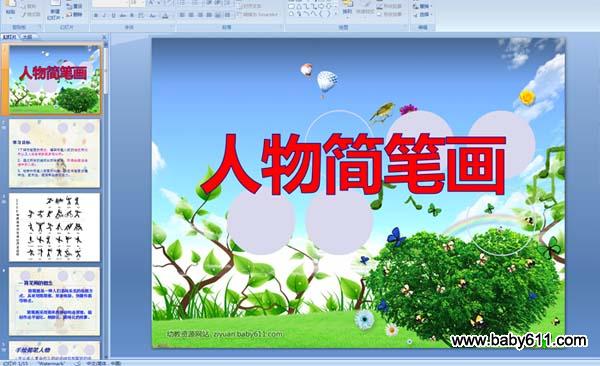Click the New Slide button
The height and width of the screenshot is (366, 600).
pyautogui.click(x=55, y=10)
